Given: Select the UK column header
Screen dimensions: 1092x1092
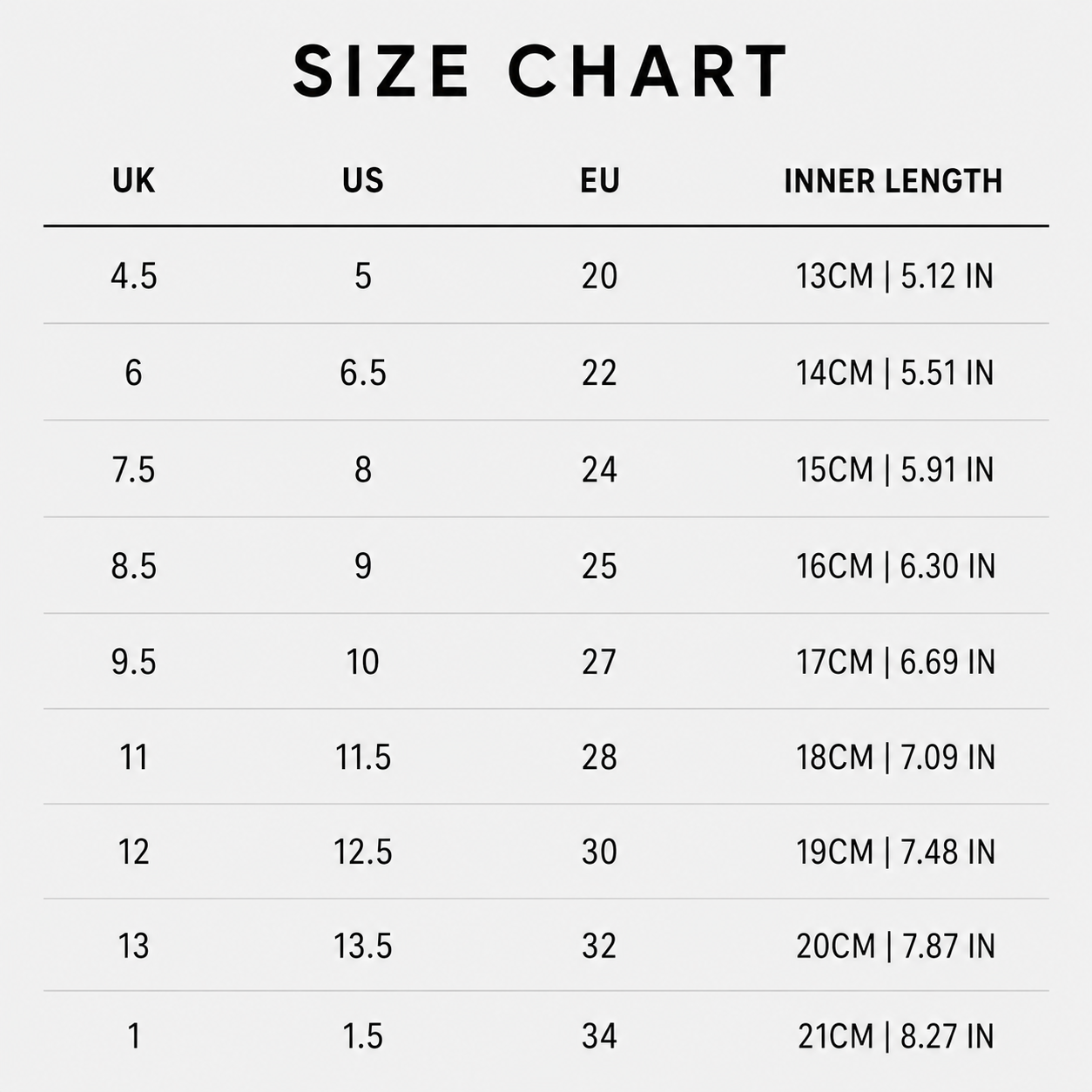Looking at the screenshot, I should pyautogui.click(x=133, y=181).
